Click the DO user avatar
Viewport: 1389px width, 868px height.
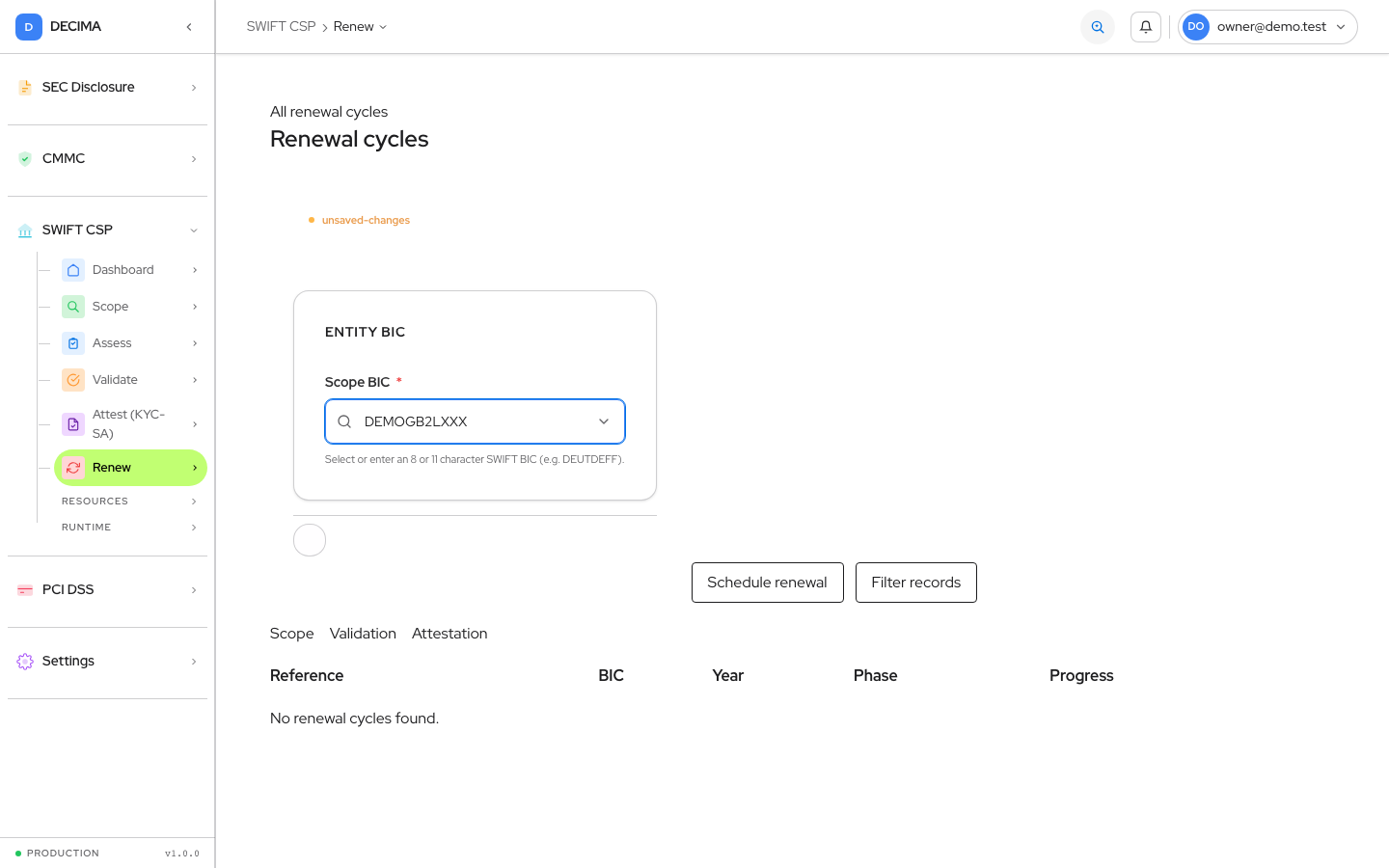click(1196, 27)
